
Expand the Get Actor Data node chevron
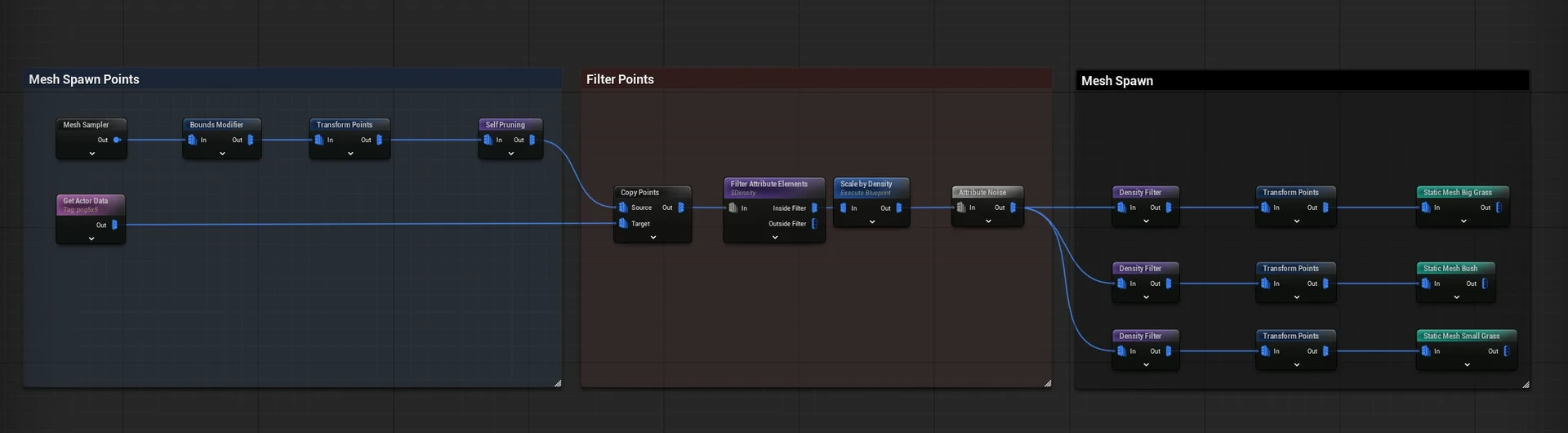(x=91, y=239)
